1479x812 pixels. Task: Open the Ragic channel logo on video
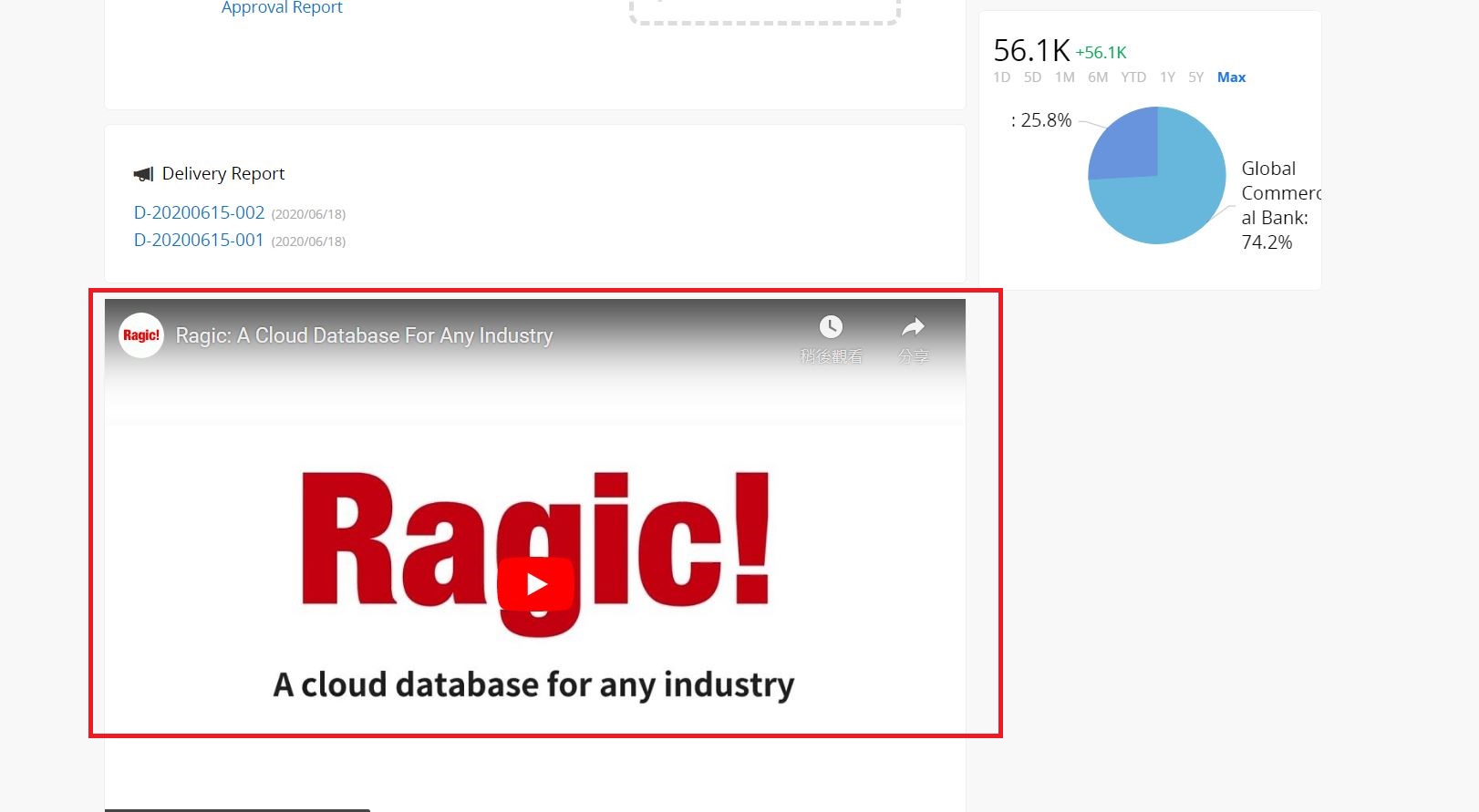pyautogui.click(x=141, y=335)
